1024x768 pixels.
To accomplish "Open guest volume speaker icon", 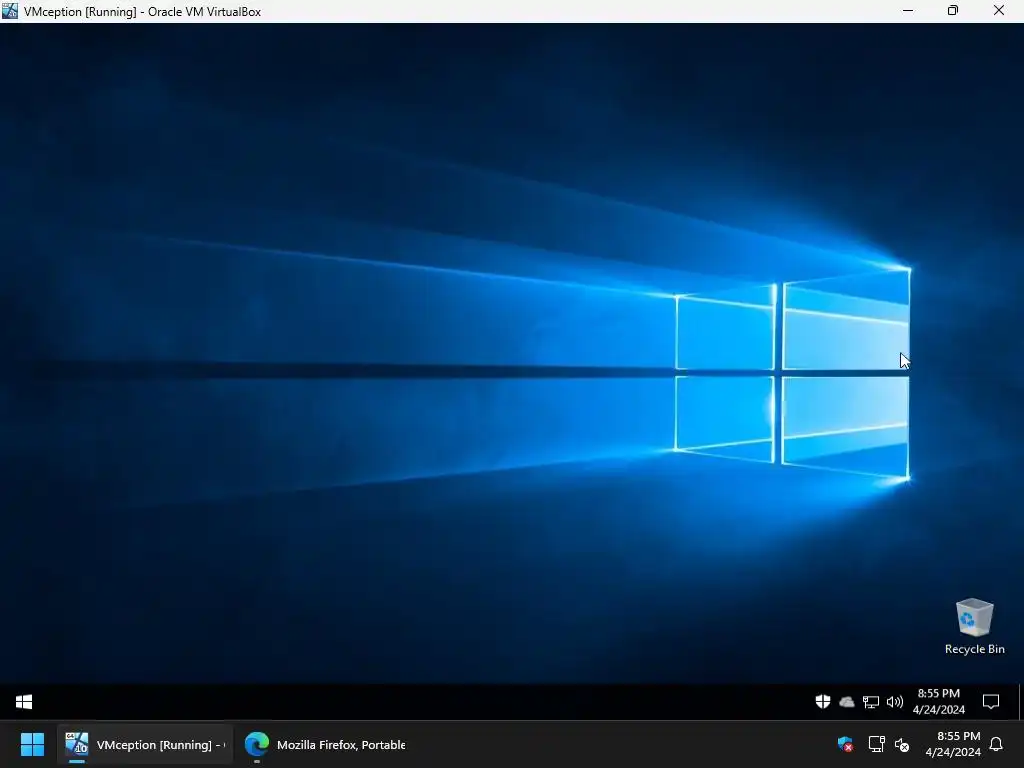I will (x=895, y=702).
